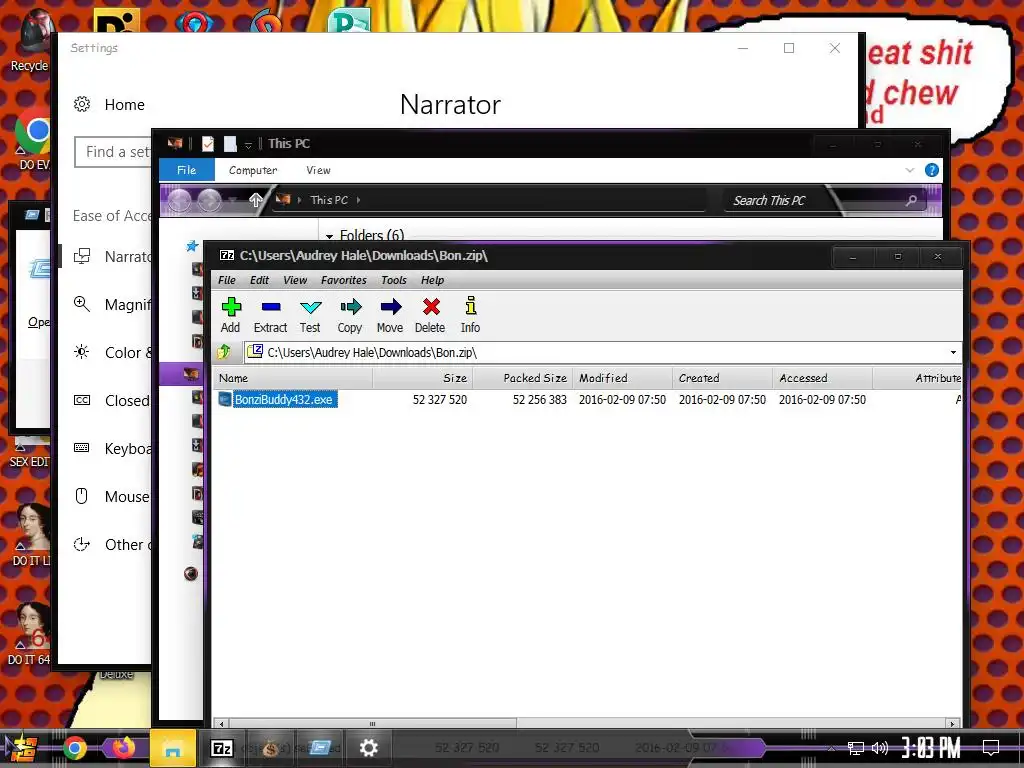1024x768 pixels.
Task: Sort by the Size column header
Action: coord(423,378)
